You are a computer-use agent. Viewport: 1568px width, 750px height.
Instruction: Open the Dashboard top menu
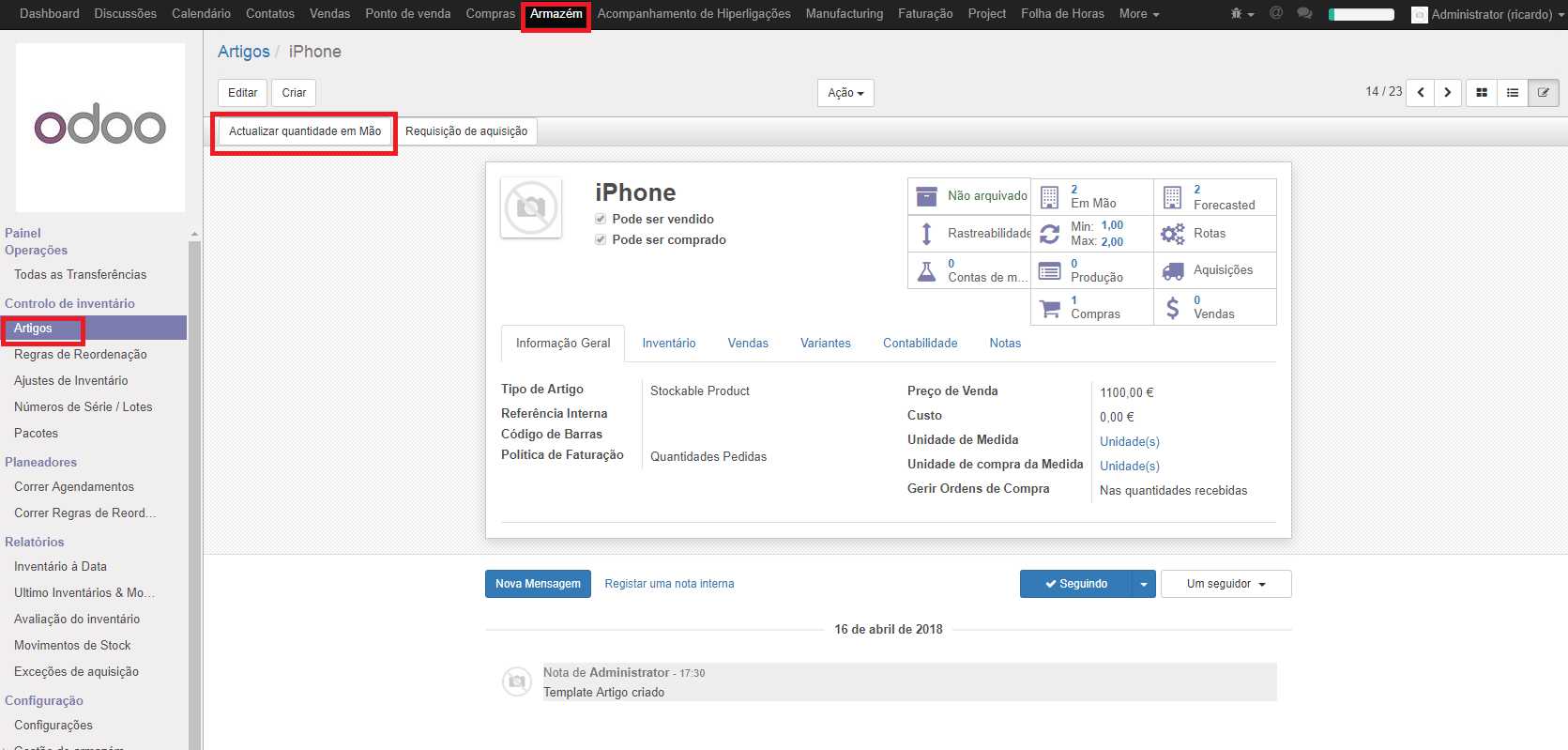tap(50, 14)
